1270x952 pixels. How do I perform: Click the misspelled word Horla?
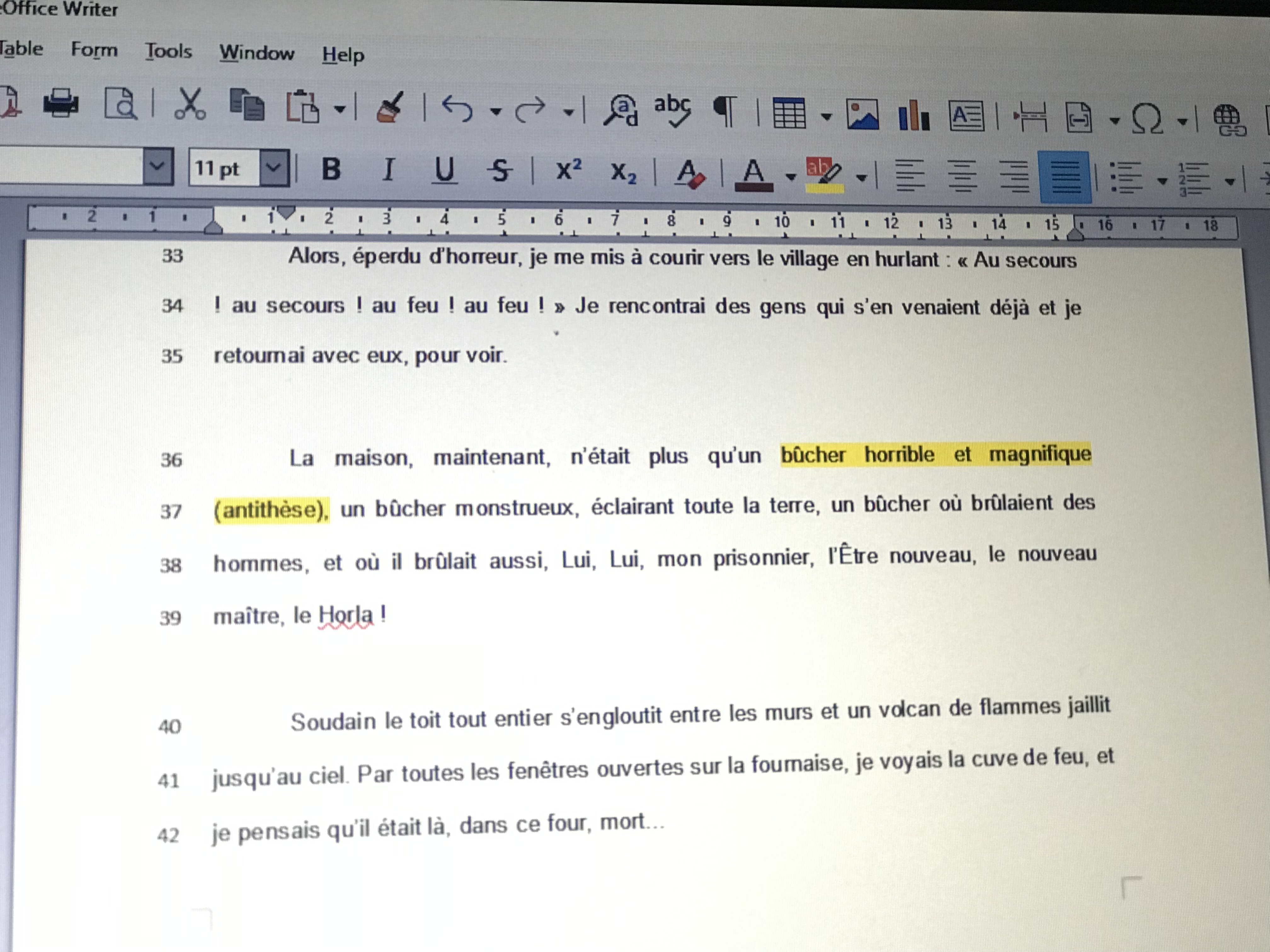[346, 615]
